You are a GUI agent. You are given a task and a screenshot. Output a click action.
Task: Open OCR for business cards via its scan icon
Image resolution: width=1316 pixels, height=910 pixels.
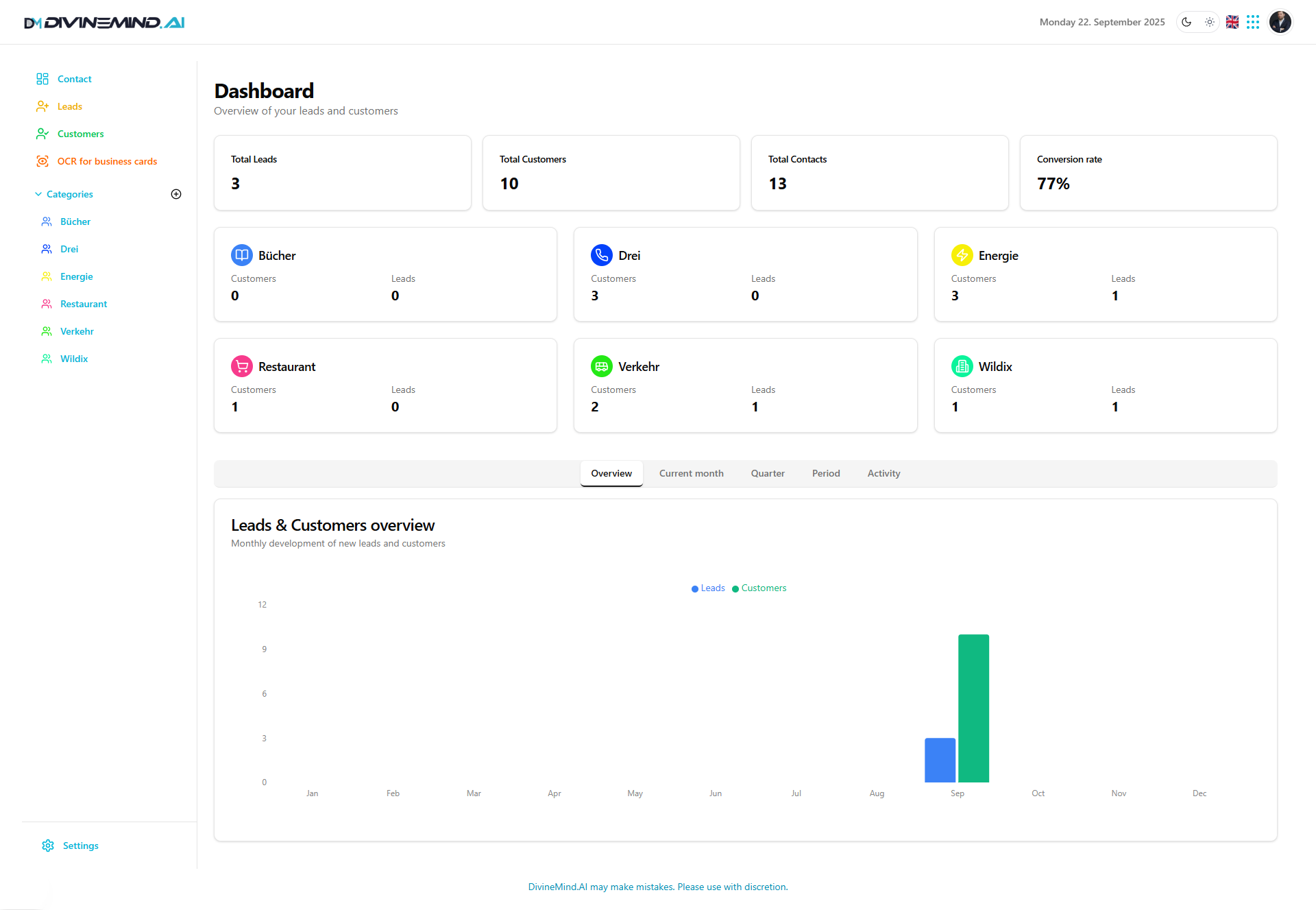(43, 161)
